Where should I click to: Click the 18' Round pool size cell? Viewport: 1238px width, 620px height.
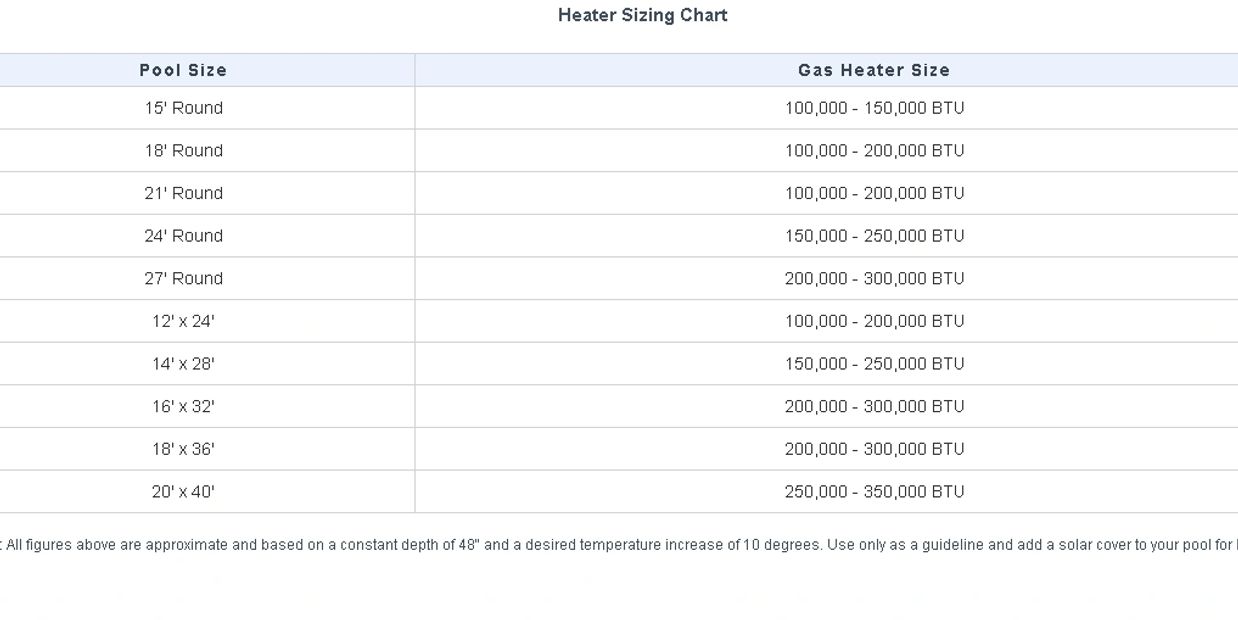point(183,151)
